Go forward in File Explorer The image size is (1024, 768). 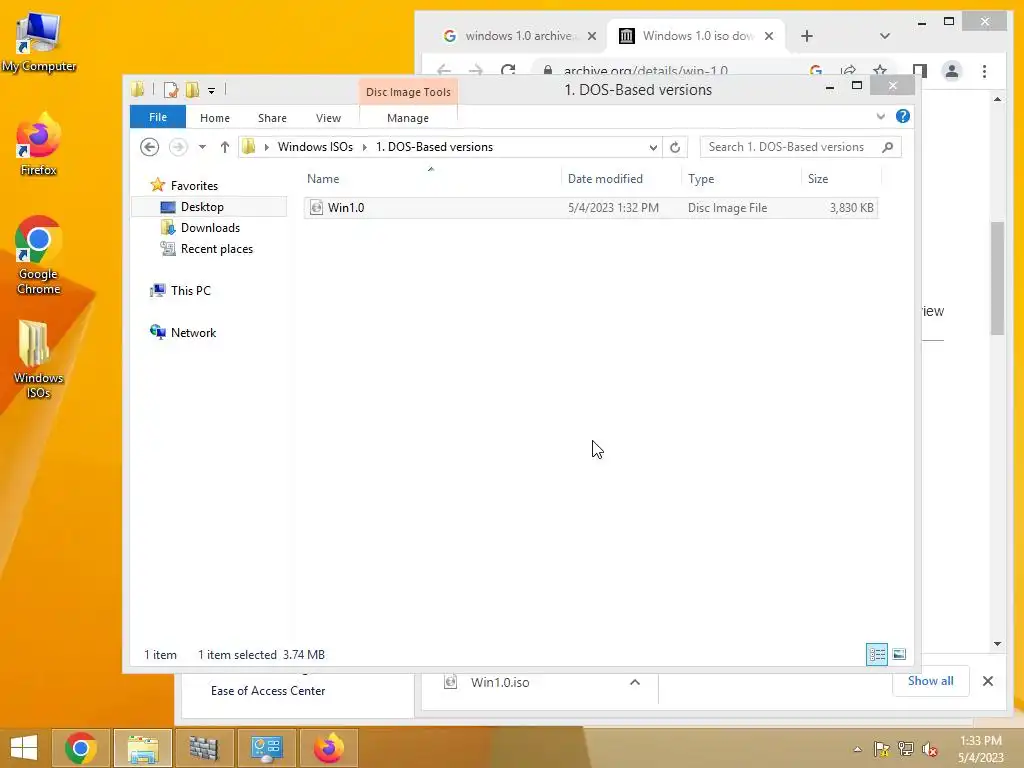[178, 147]
